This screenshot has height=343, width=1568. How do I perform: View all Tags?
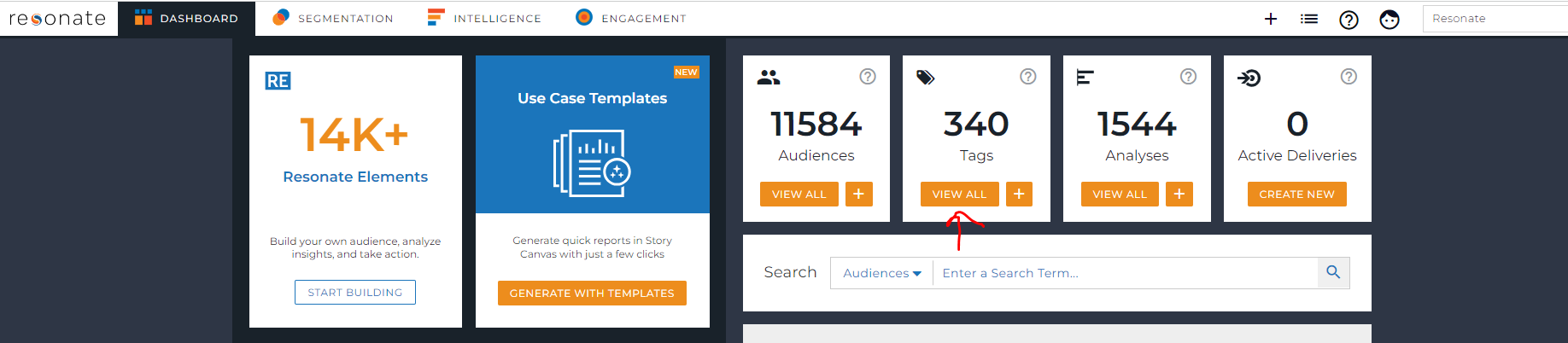tap(959, 194)
